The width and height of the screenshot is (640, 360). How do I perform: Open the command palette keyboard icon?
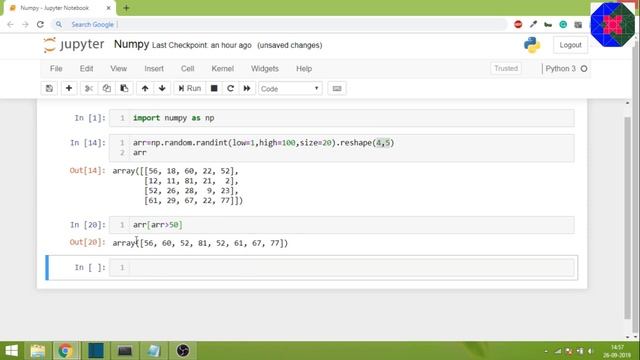click(x=337, y=89)
